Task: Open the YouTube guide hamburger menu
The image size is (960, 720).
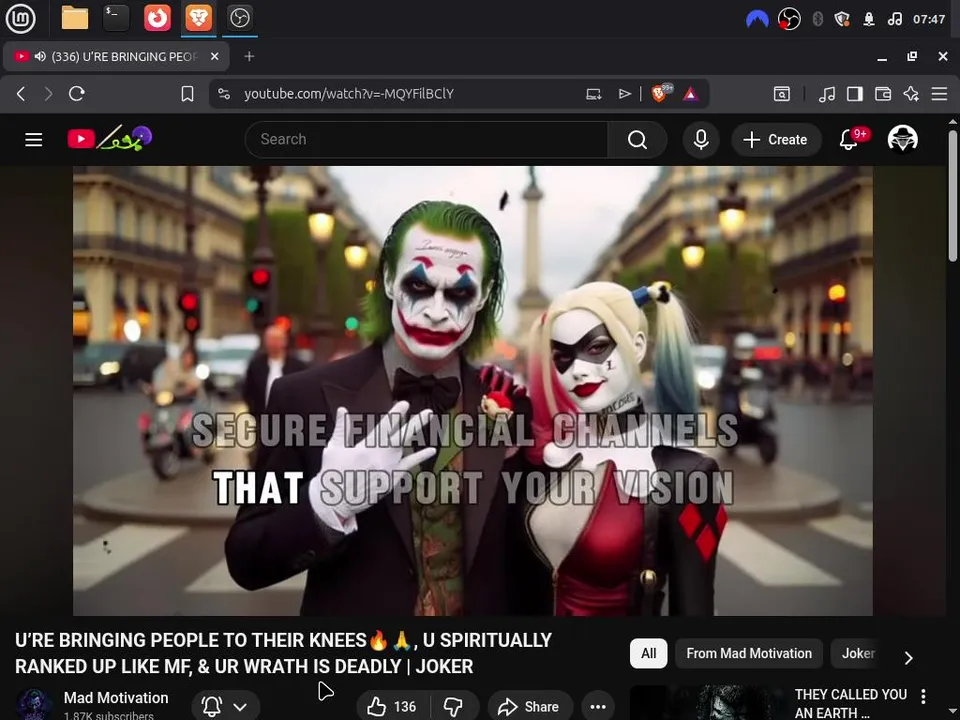Action: (34, 140)
